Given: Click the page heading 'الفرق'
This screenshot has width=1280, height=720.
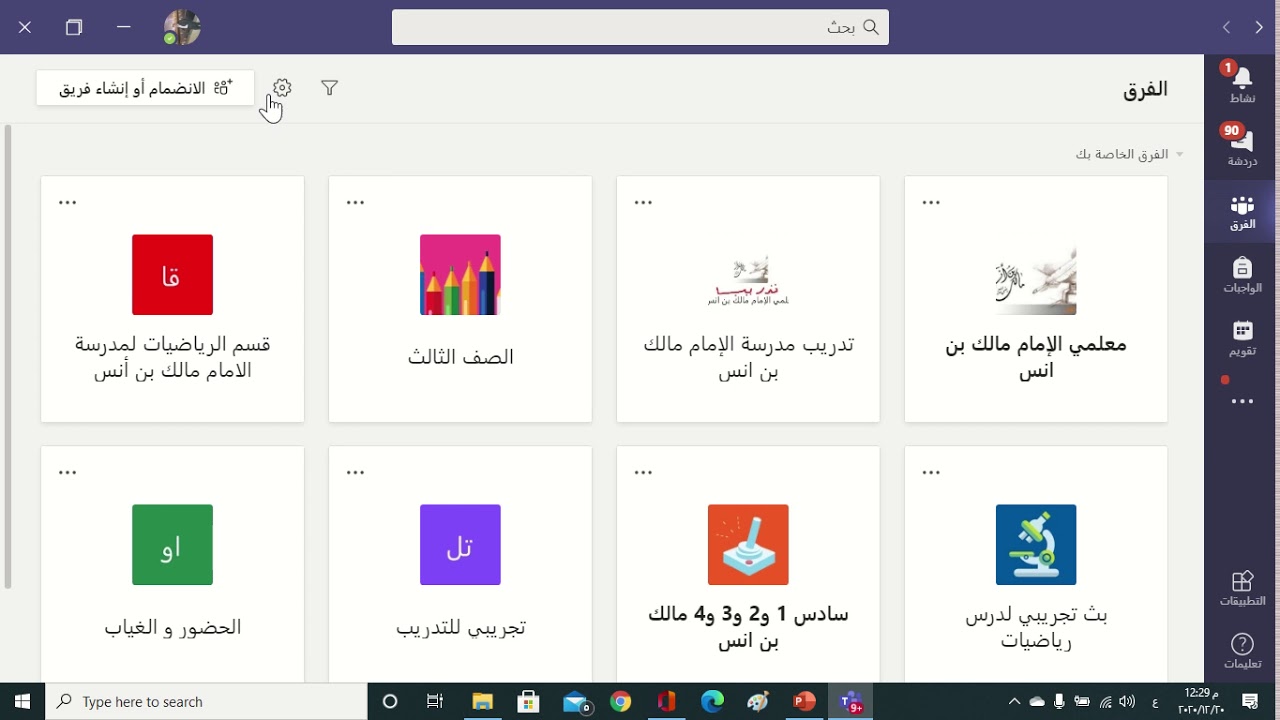Looking at the screenshot, I should pos(1145,89).
